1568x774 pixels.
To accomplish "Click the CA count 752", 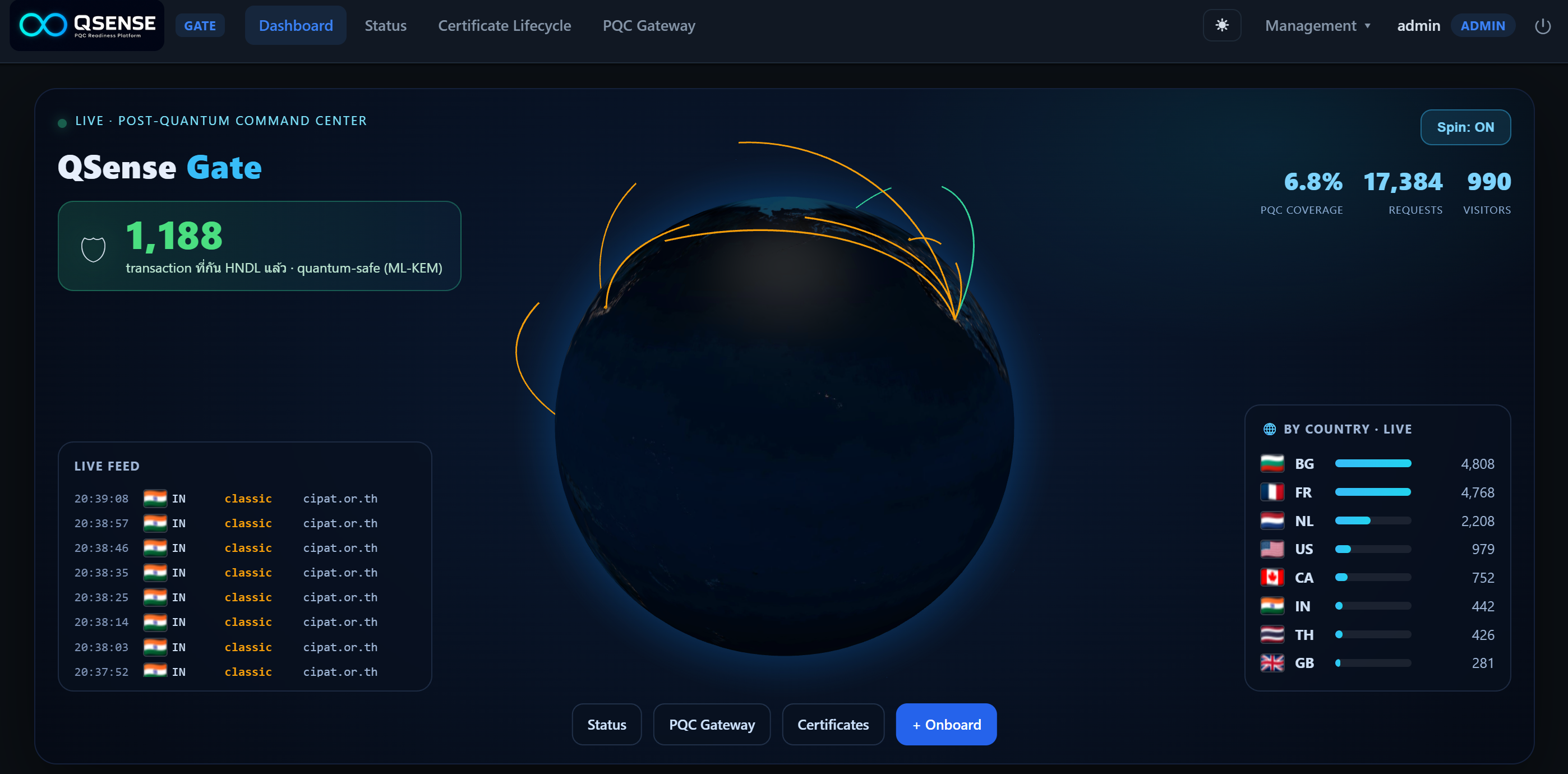I will [1483, 578].
